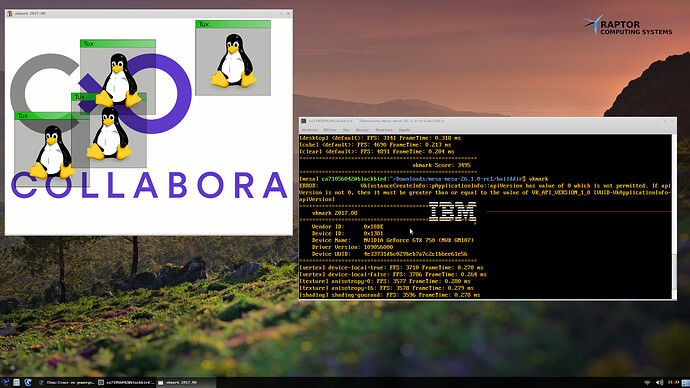Click the [texture] anisotropy=0 result line
Image resolution: width=690 pixels, height=388 pixels.
pos(385,281)
